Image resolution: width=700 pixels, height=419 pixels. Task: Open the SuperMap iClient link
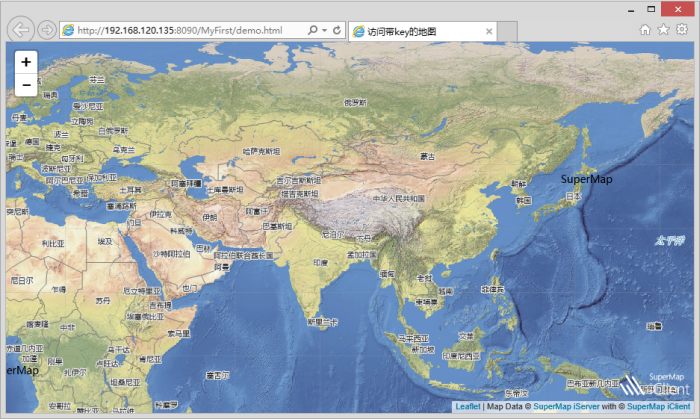(660, 407)
